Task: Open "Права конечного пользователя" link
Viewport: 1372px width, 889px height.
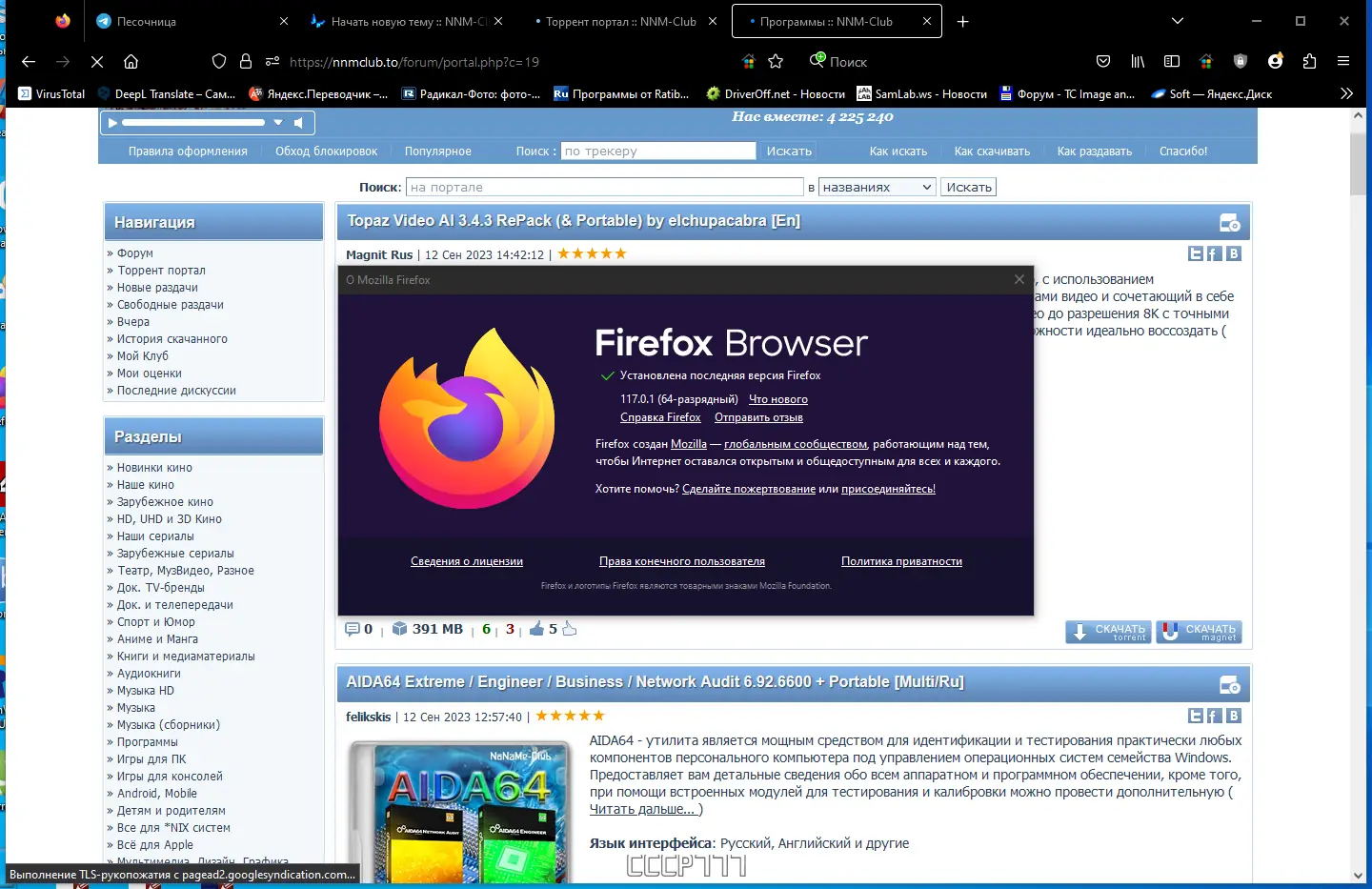Action: pos(682,561)
